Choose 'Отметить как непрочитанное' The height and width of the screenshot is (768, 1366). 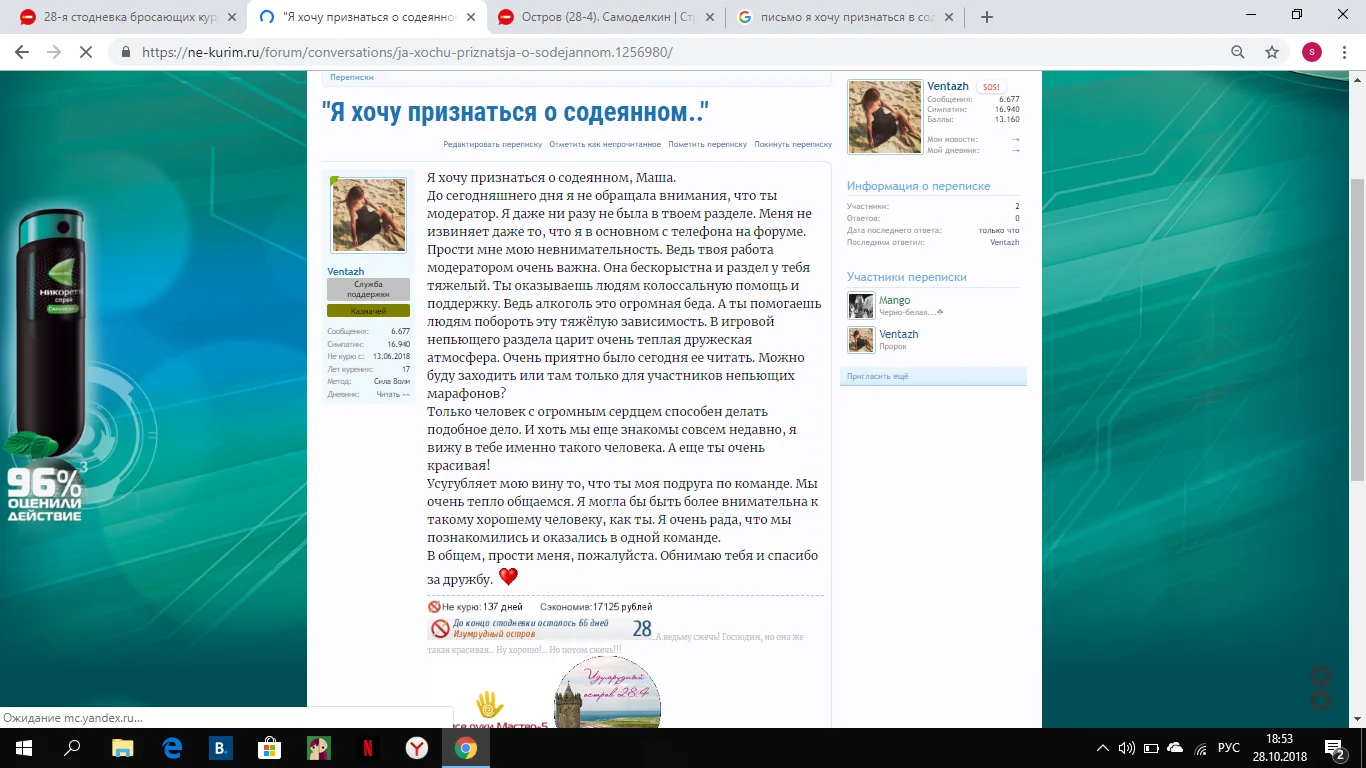pos(605,144)
